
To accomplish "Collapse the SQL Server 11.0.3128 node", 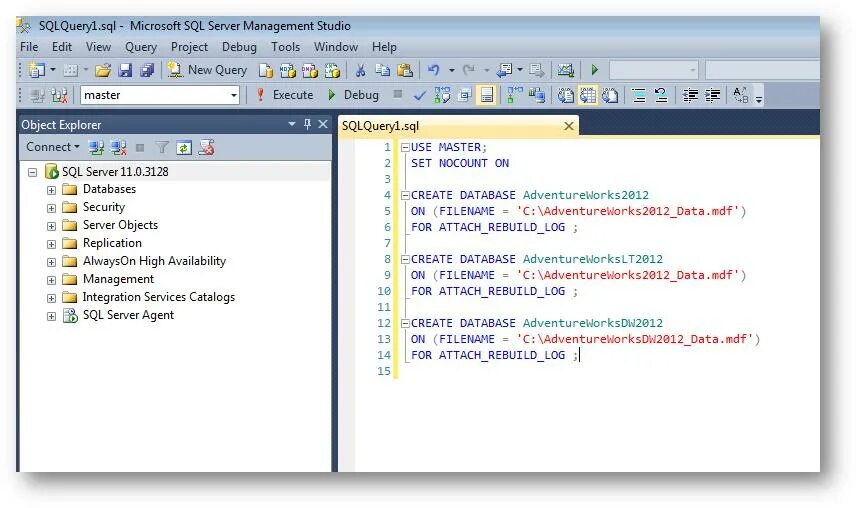I will 32,172.
